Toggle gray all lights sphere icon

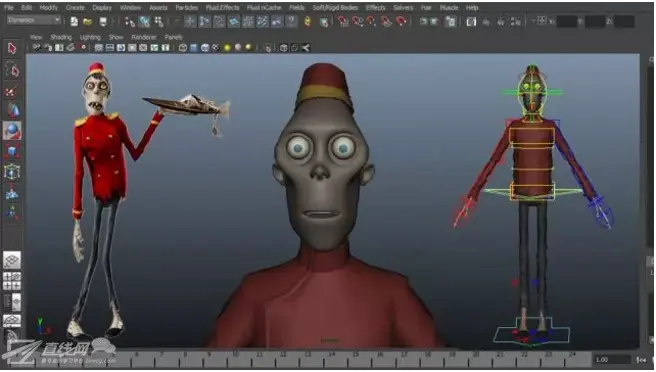click(238, 47)
